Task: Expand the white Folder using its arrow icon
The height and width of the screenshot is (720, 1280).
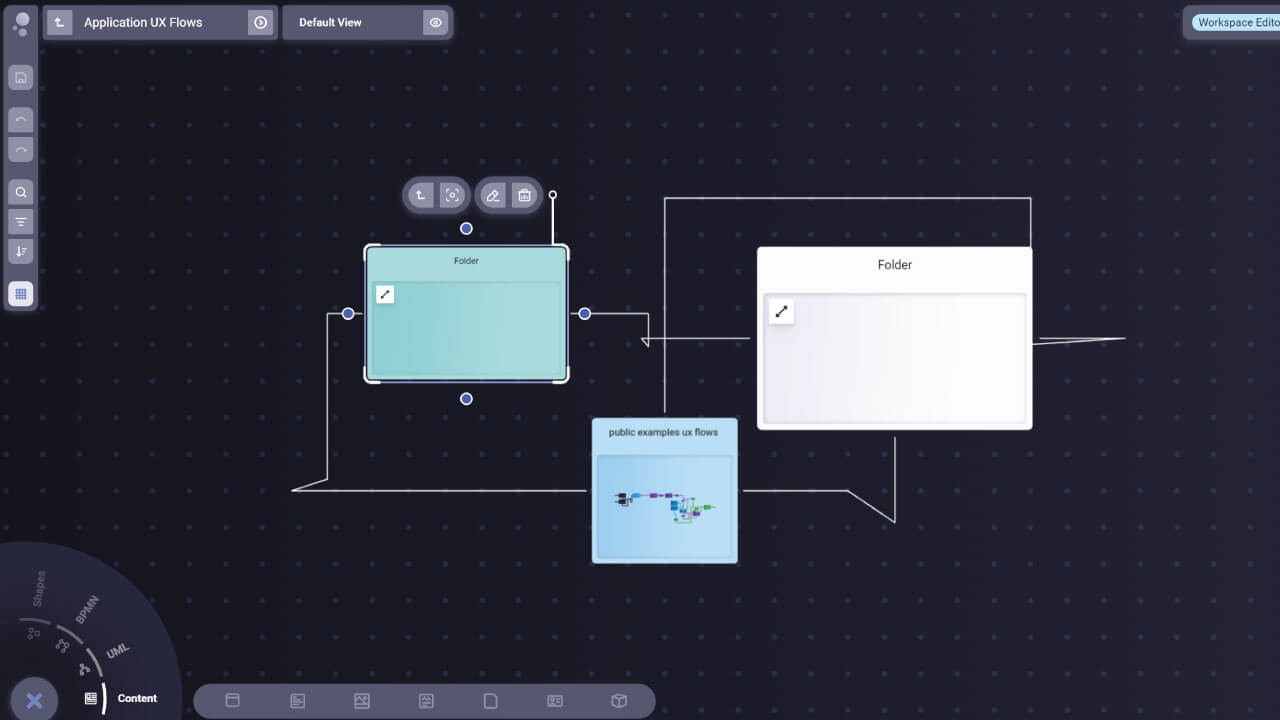Action: [782, 312]
